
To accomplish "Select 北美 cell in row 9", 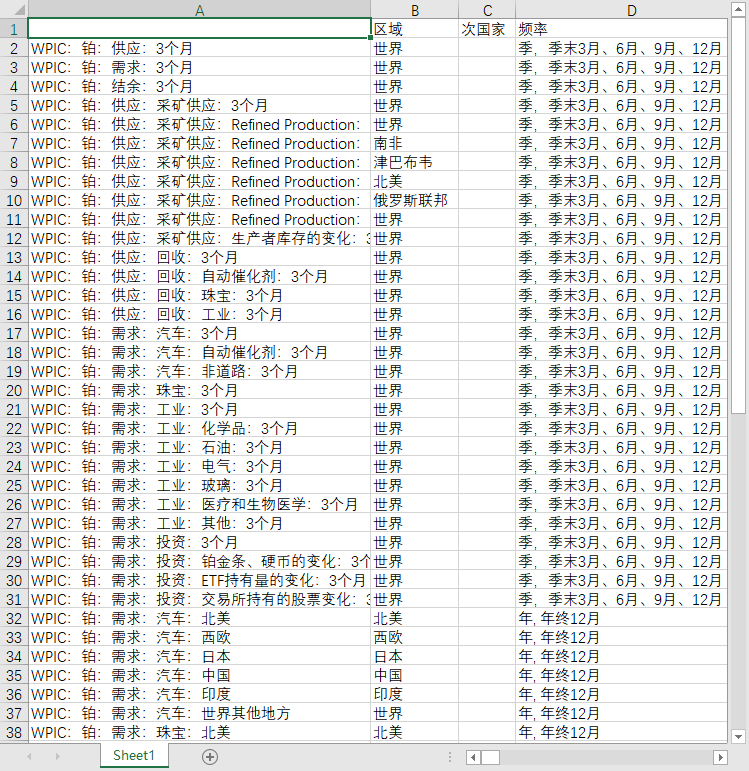I will point(415,181).
